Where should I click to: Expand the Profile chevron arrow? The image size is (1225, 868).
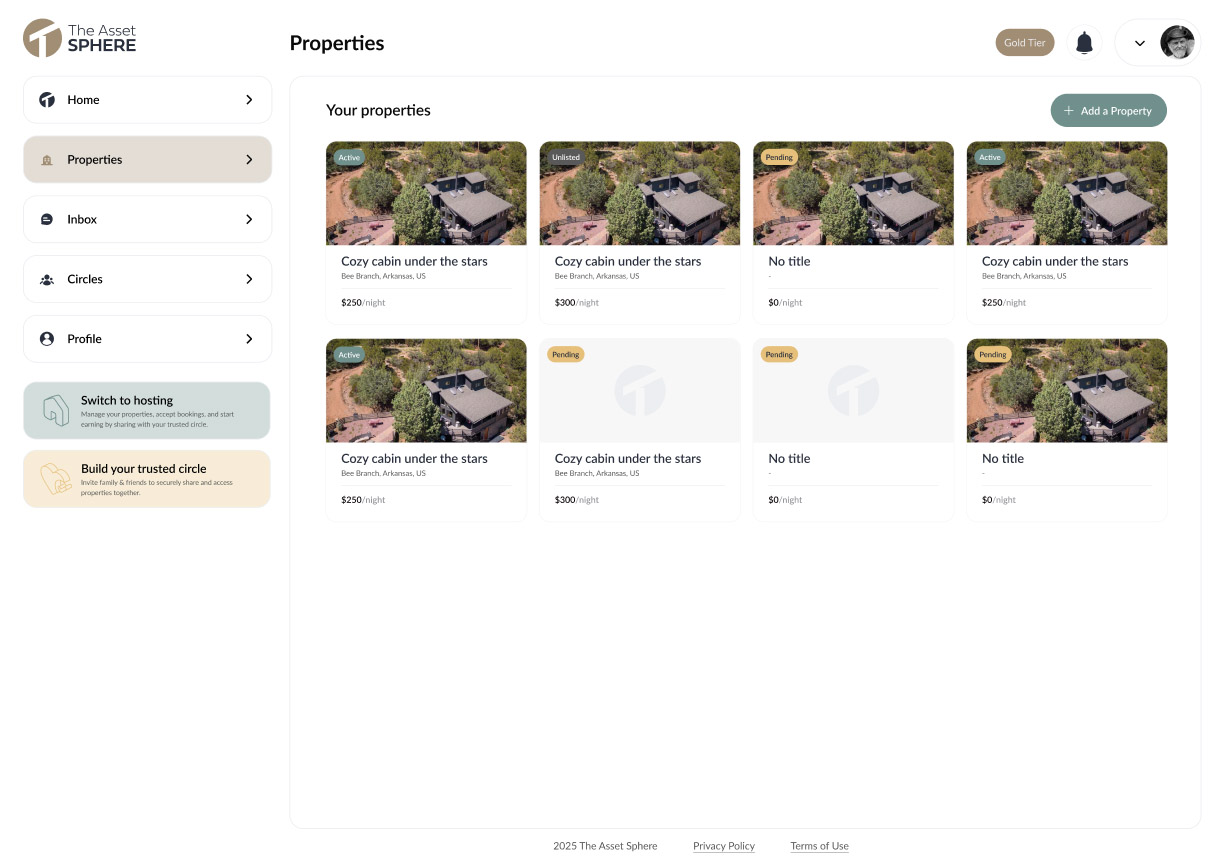click(249, 339)
